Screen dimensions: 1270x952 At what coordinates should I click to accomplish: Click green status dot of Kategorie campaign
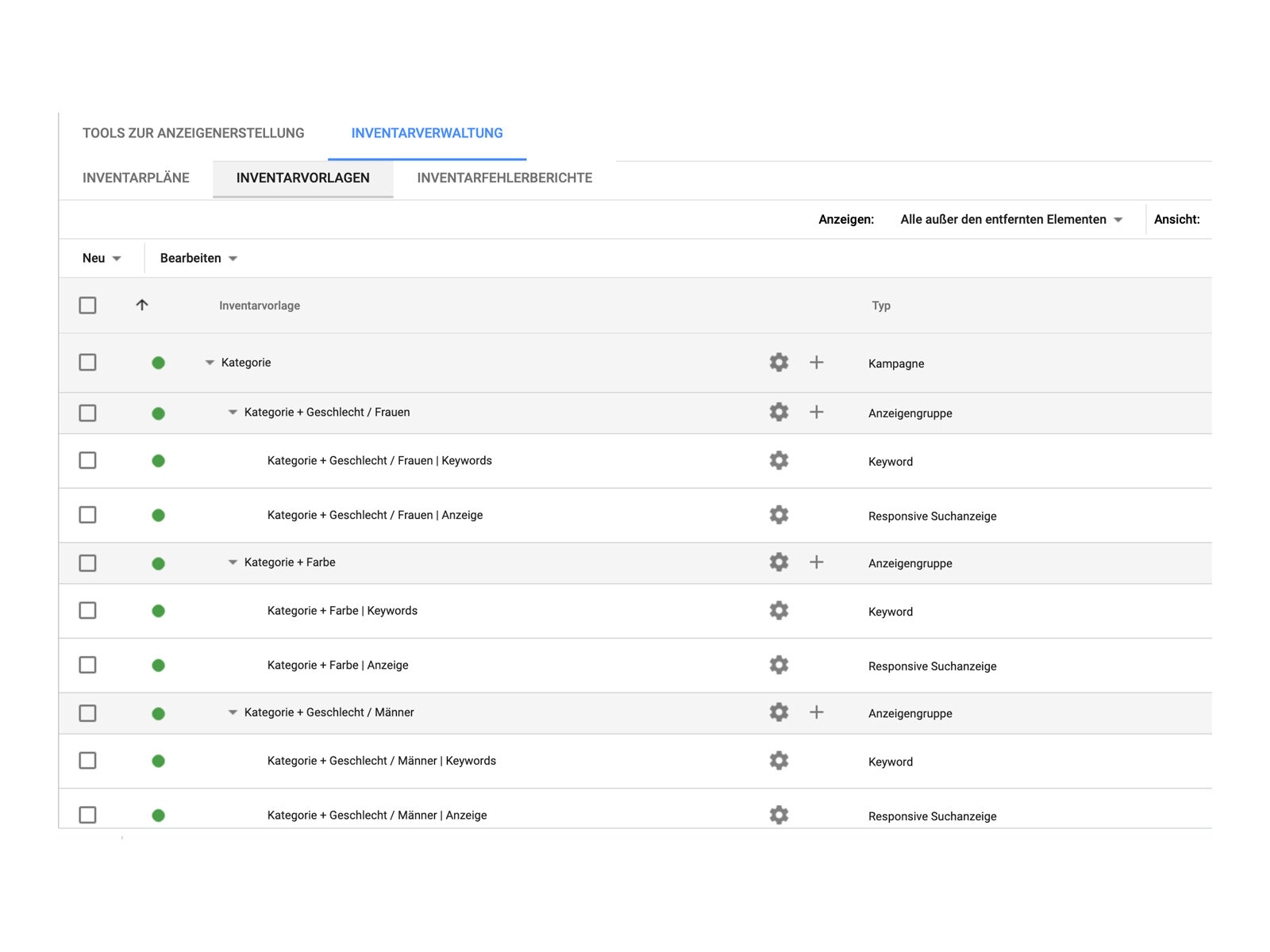[x=159, y=363]
